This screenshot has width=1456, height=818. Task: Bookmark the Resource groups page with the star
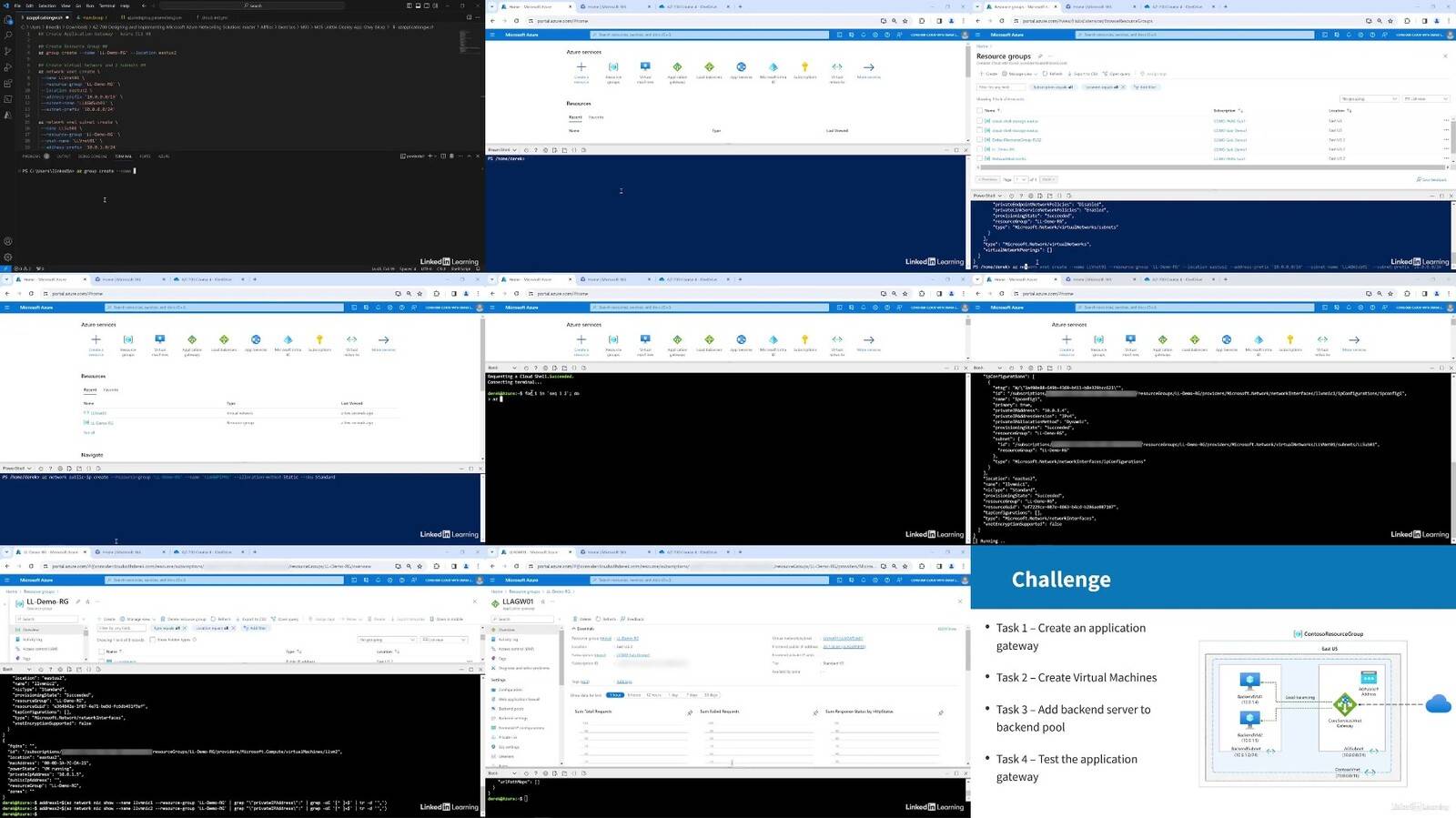click(1390, 21)
